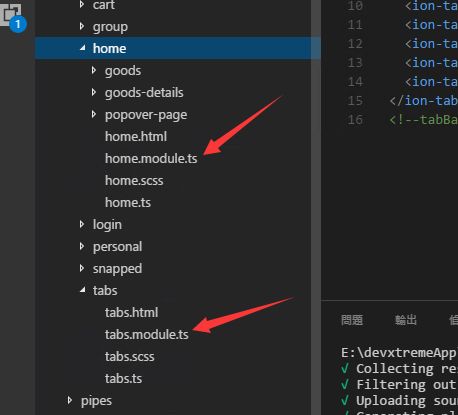The width and height of the screenshot is (458, 415).
Task: Click editor line number 12
Action: click(355, 44)
